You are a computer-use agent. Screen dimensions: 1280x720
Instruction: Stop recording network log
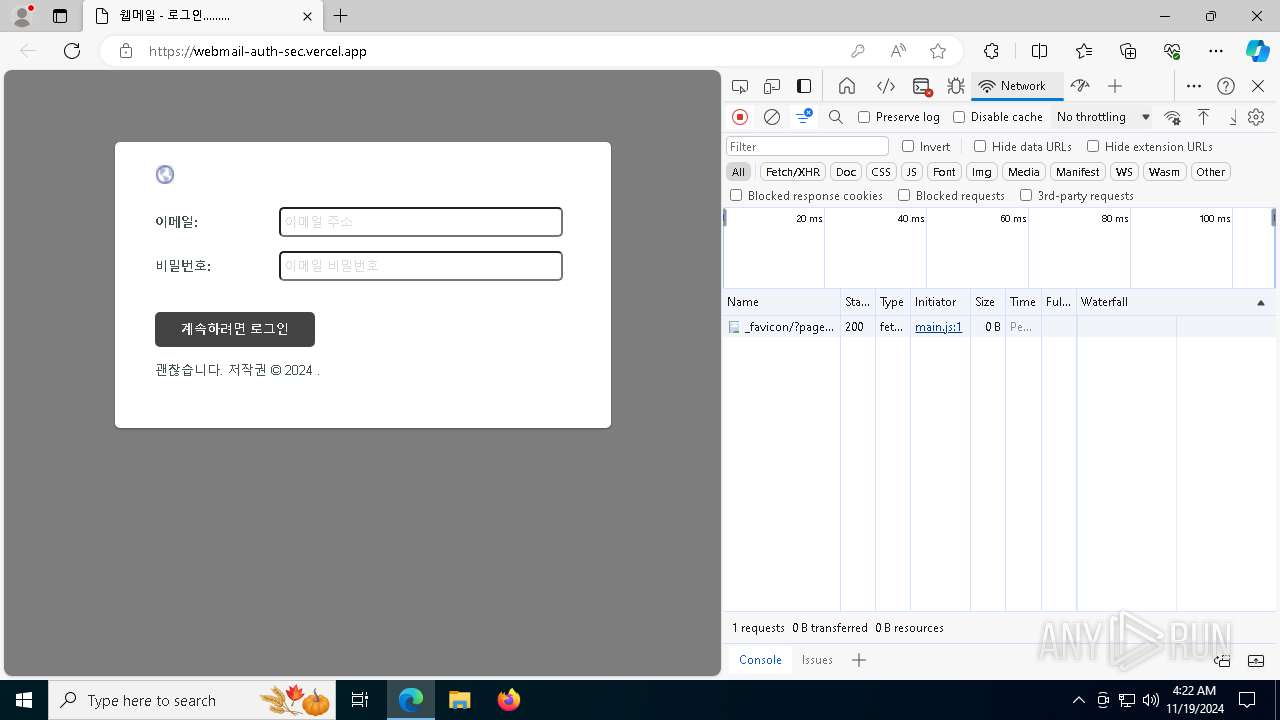[740, 117]
